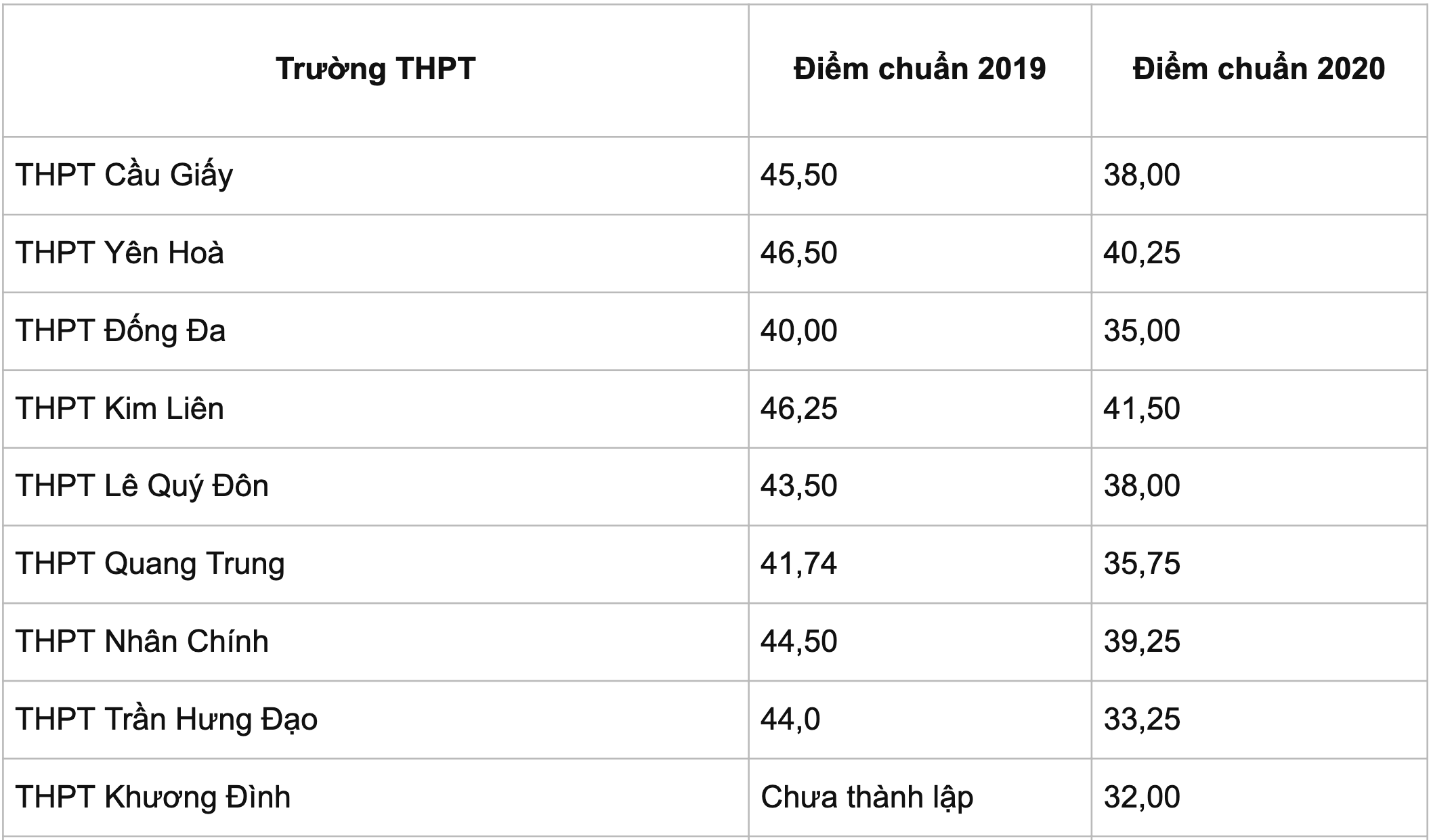The width and height of the screenshot is (1431, 840).
Task: Click the THPT Lê Quý Đôn cell
Action: click(x=142, y=486)
